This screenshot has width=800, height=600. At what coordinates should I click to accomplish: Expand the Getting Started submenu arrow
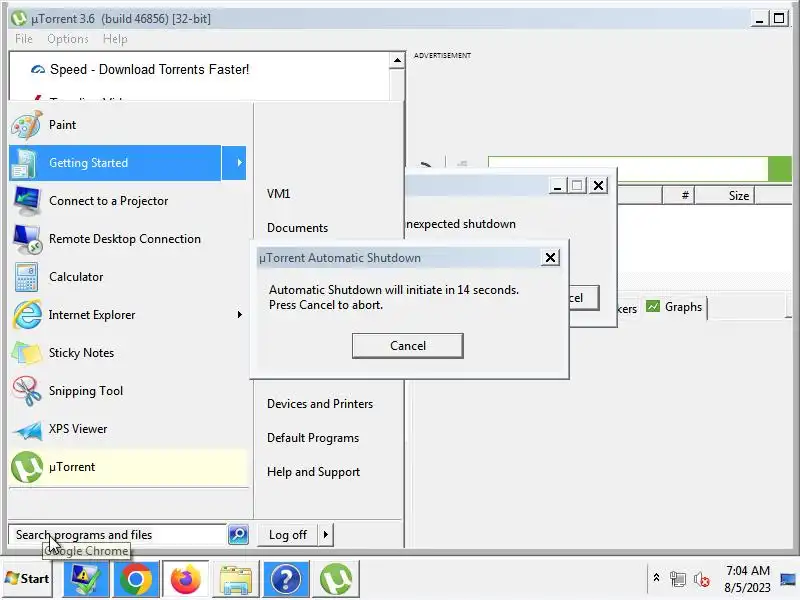click(234, 163)
